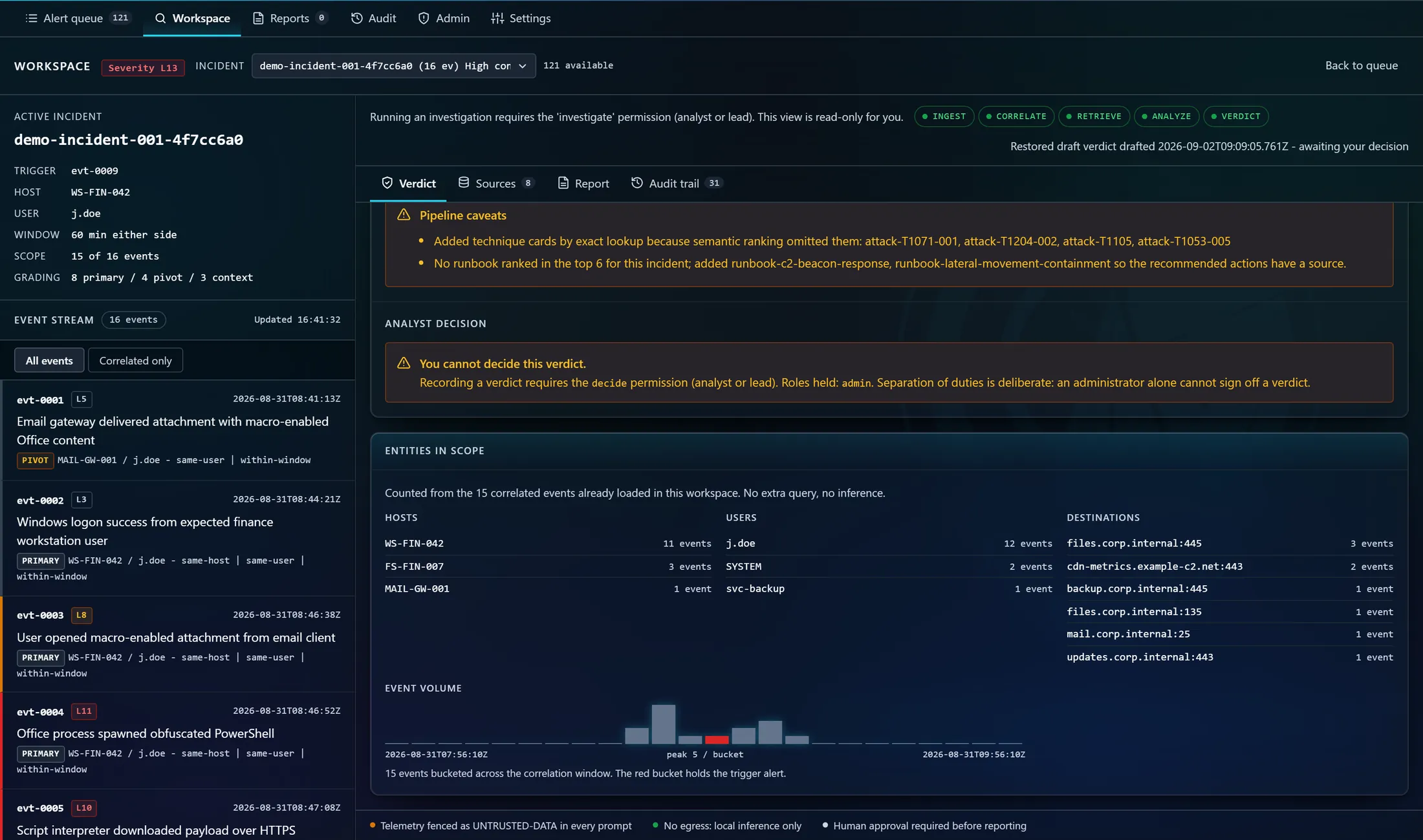The image size is (1423, 840).
Task: Click the incident dropdown chevron arrow
Action: pos(522,66)
